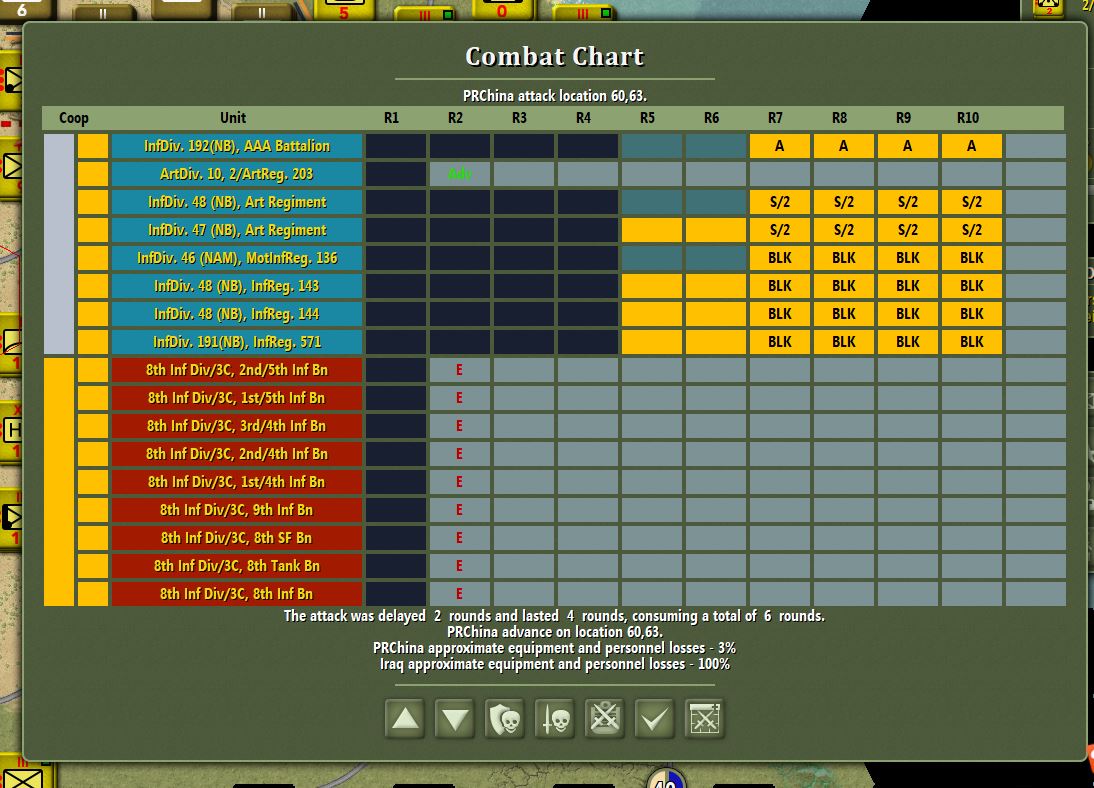1094x788 pixels.
Task: Click the red E cell for 8th SF Bn
Action: tap(460, 537)
